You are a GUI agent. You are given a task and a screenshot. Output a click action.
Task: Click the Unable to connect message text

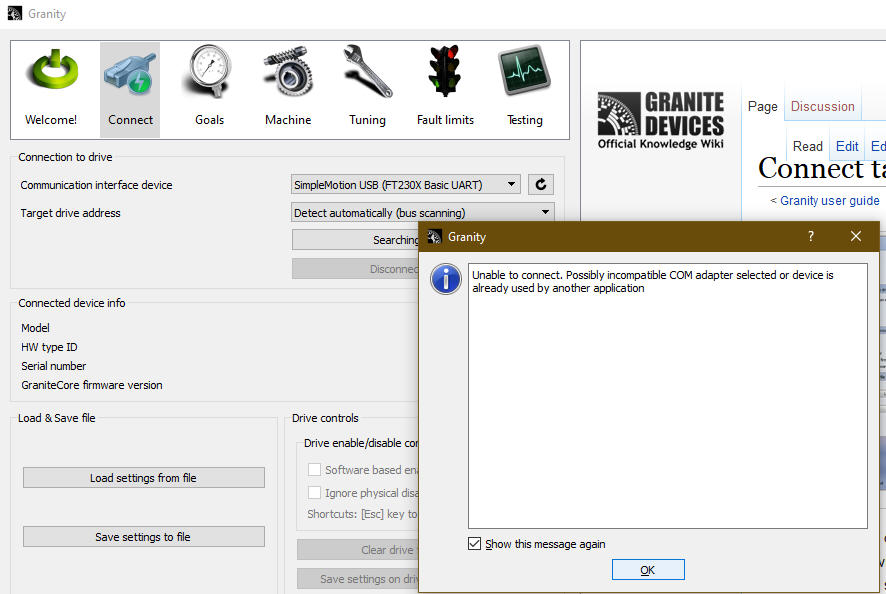[x=653, y=281]
